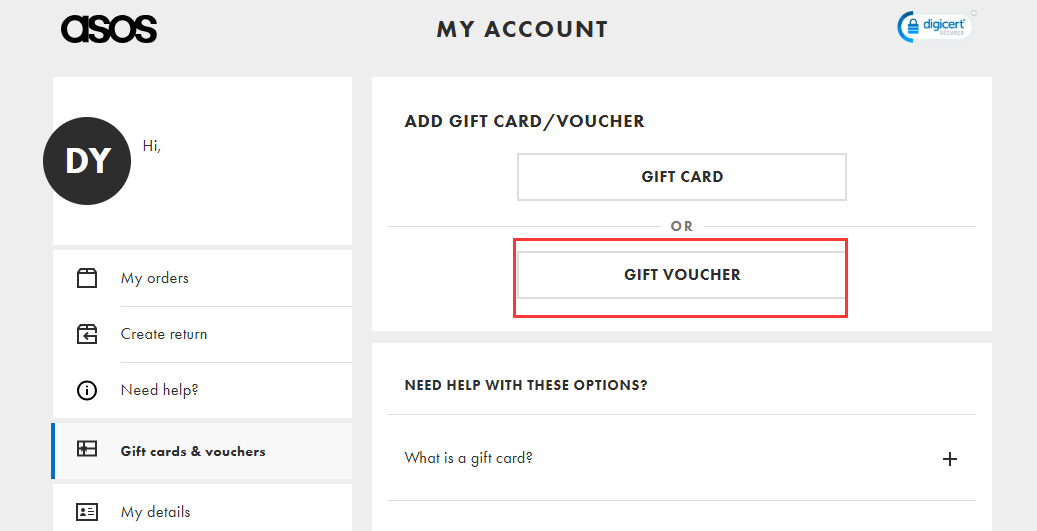The height and width of the screenshot is (531, 1037).
Task: Click the DigiCert Secured badge
Action: [935, 27]
